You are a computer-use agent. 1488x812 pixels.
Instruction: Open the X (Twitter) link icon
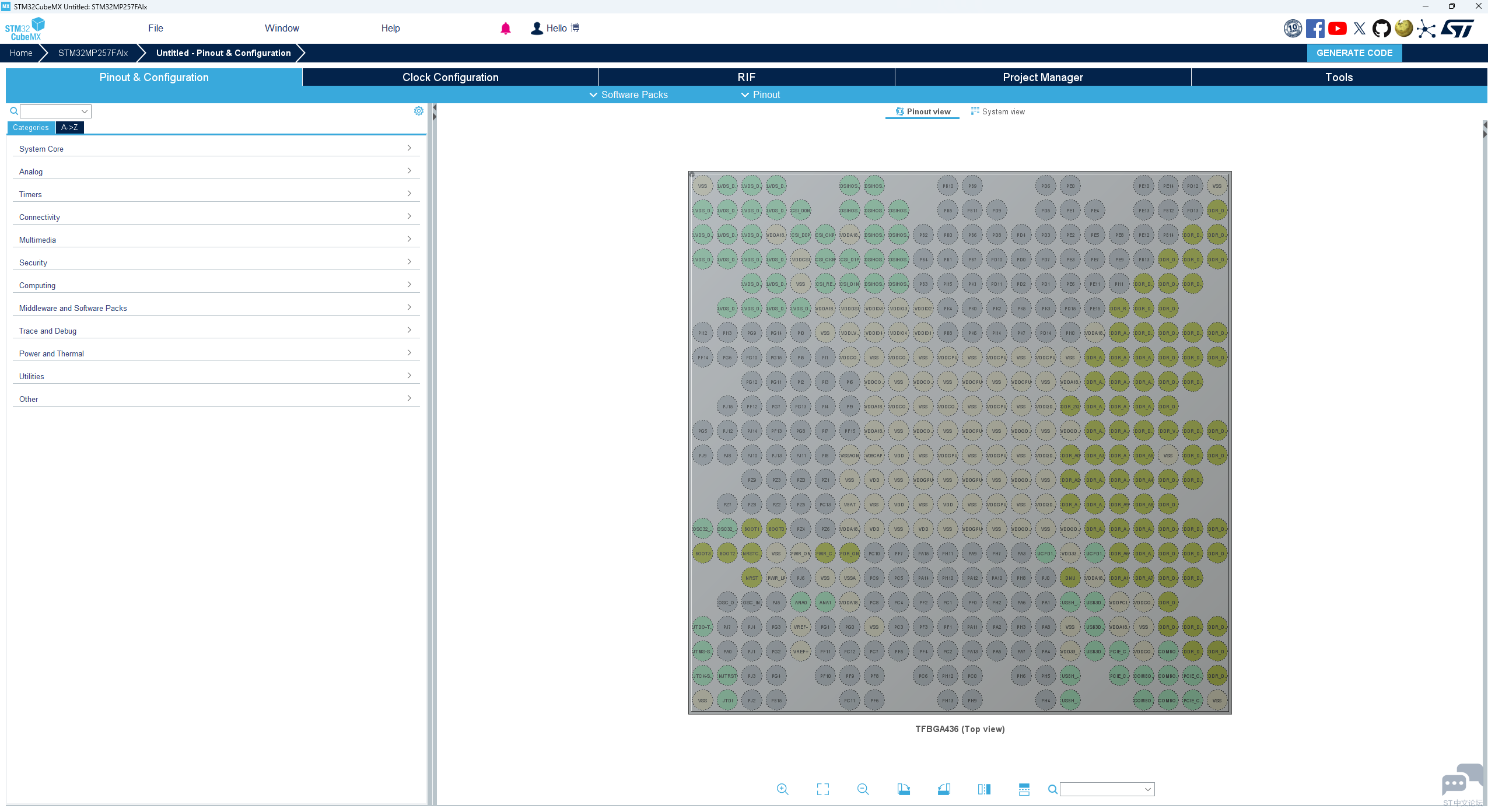1360,28
